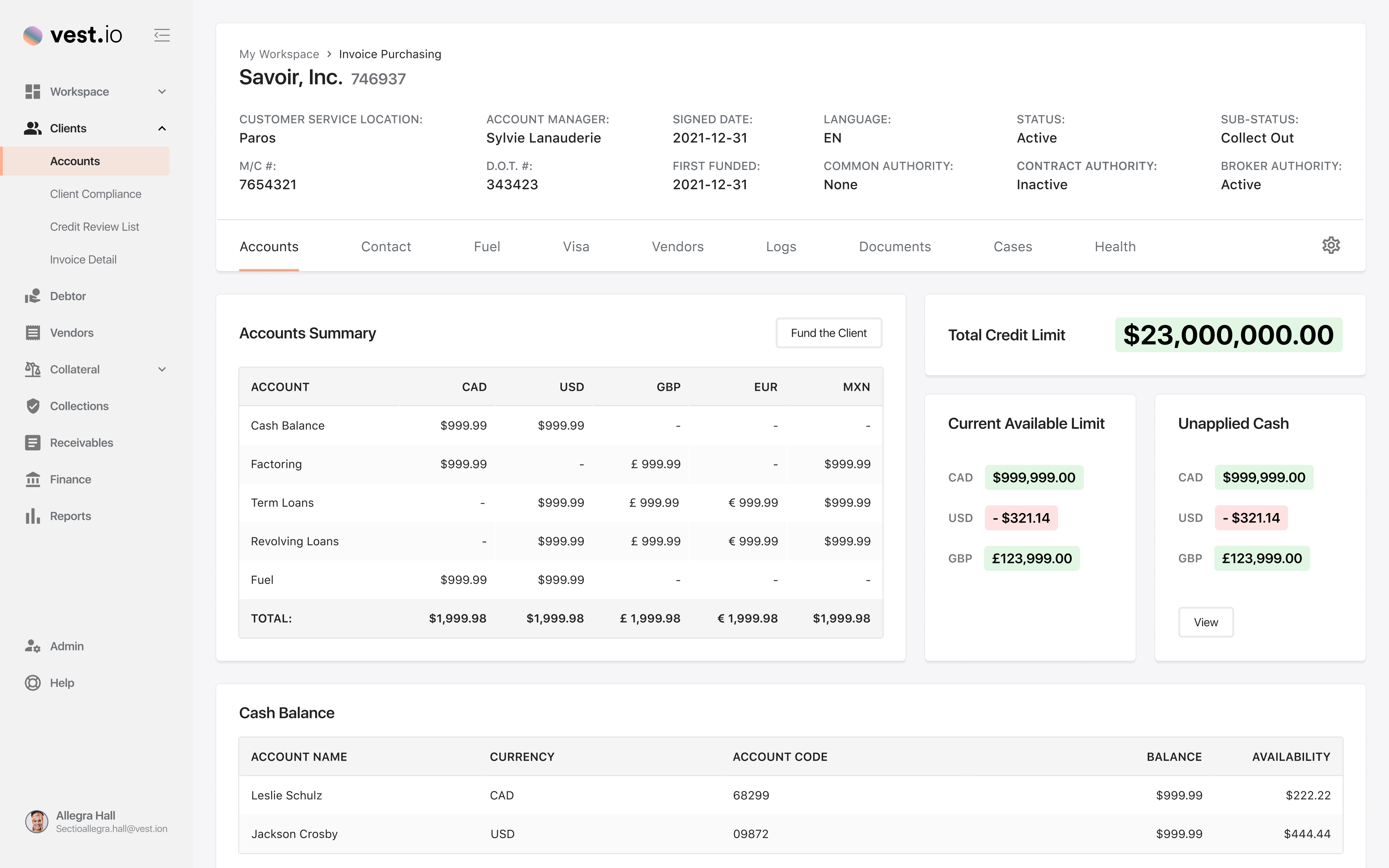Screen dimensions: 1389x868
Task: Open Collections shield icon in sidebar
Action: [x=33, y=406]
